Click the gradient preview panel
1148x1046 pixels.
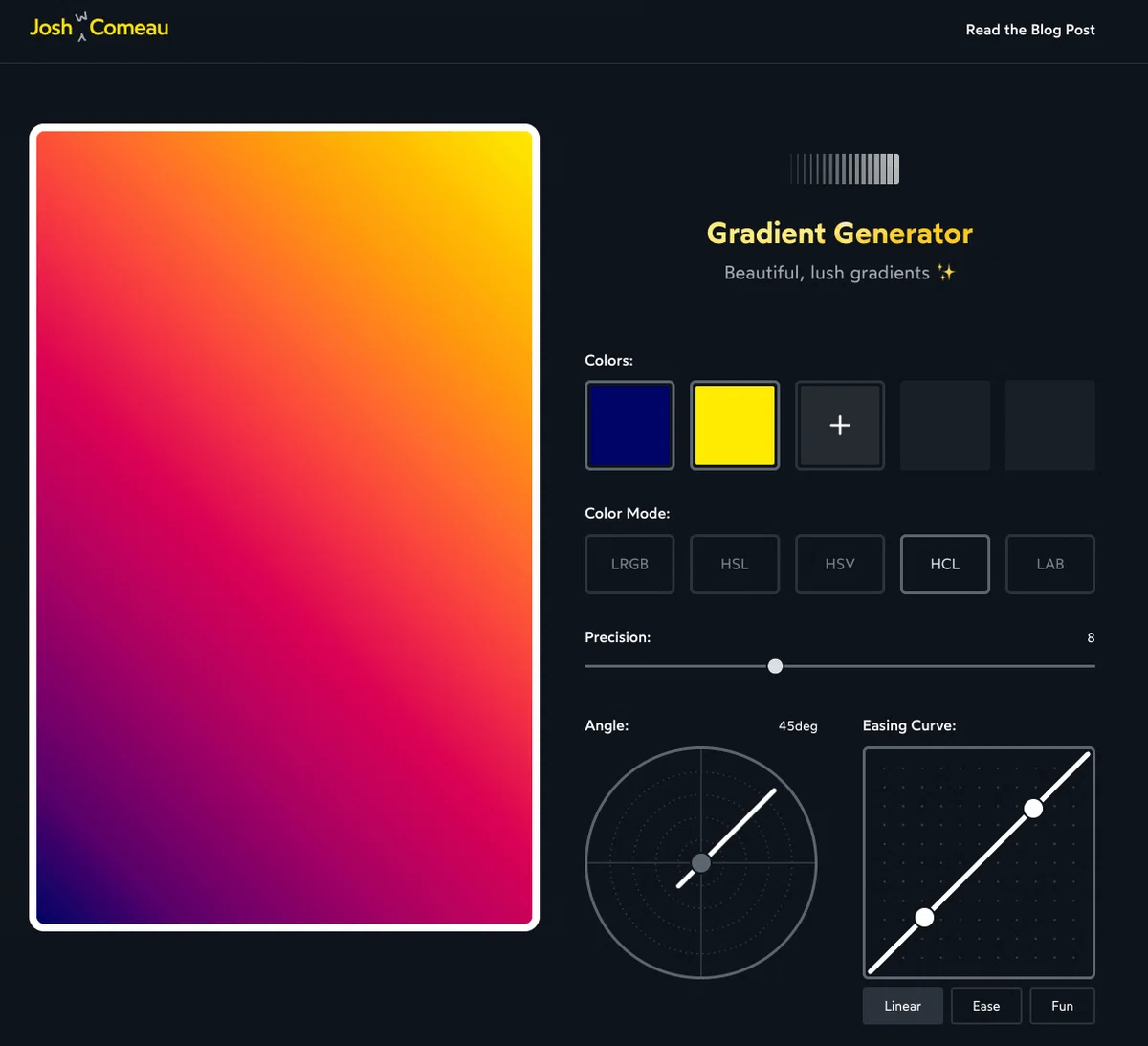pos(284,527)
